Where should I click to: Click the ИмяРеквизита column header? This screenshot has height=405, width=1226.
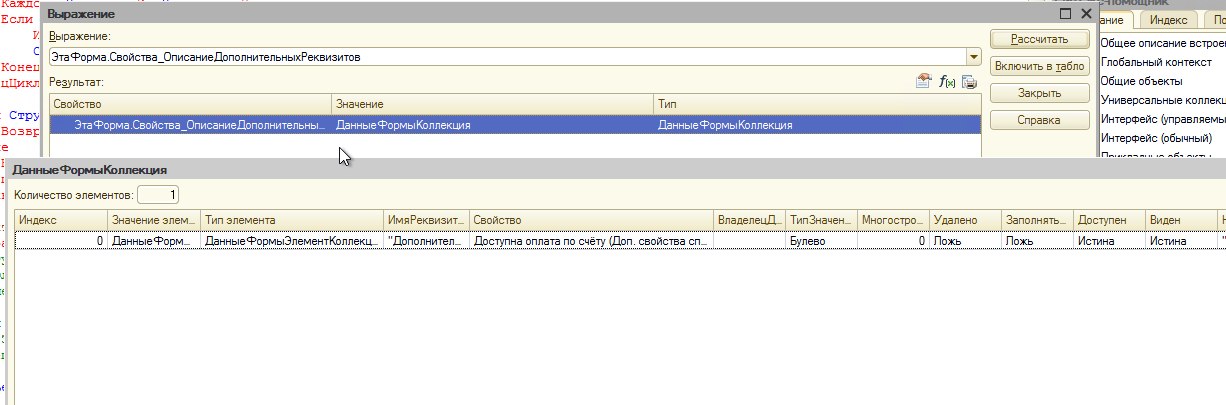[x=426, y=219]
